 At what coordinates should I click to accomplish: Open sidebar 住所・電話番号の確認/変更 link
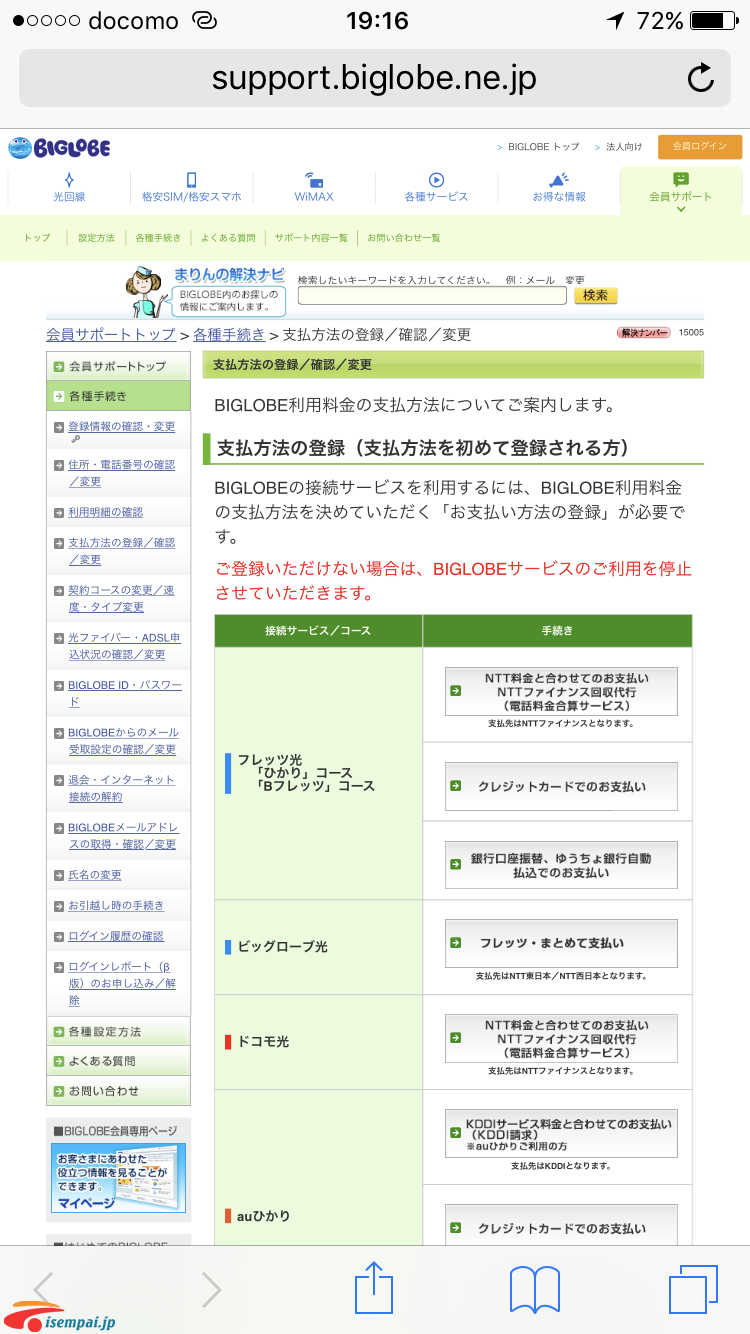[121, 473]
